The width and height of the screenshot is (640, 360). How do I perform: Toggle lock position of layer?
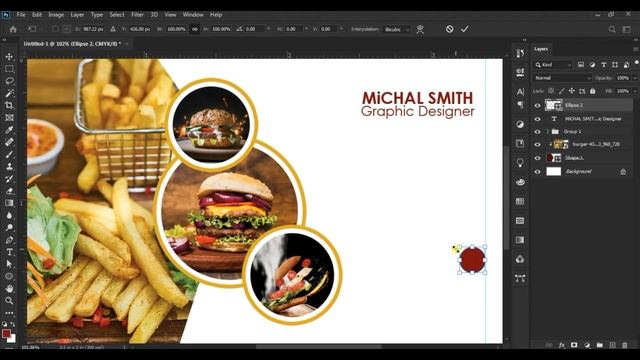(572, 91)
